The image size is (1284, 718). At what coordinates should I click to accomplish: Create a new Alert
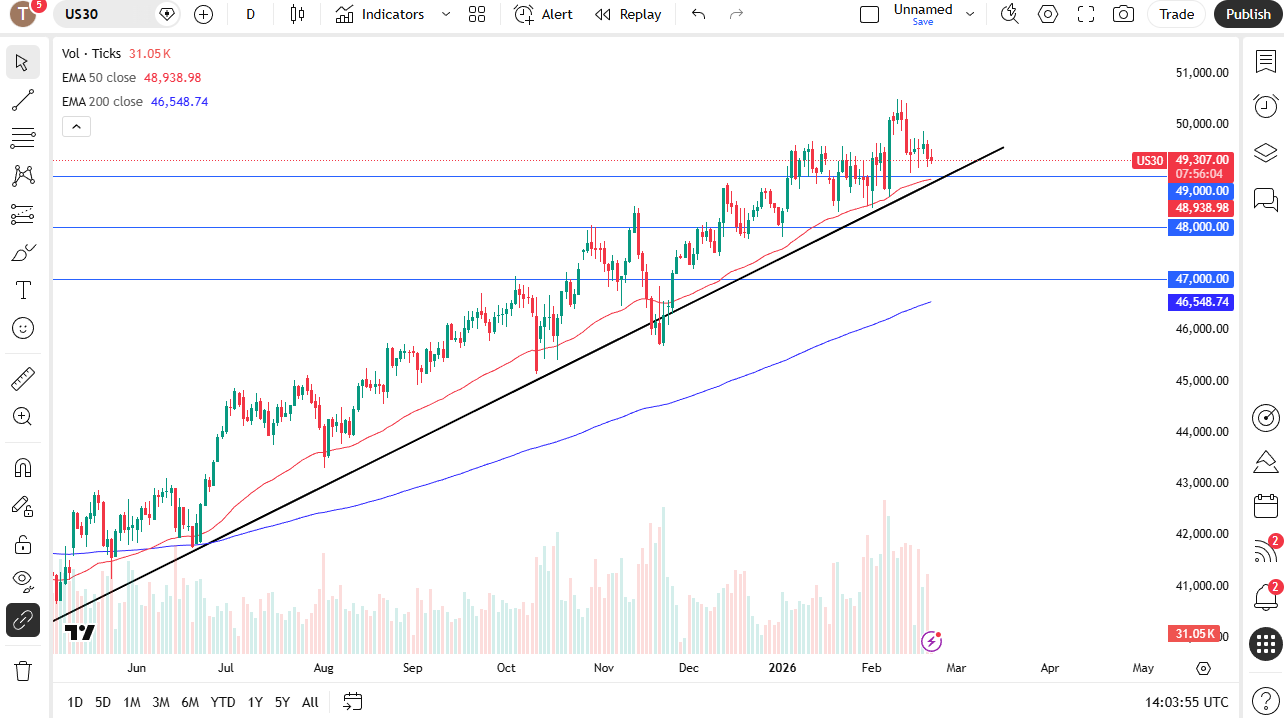(x=544, y=14)
